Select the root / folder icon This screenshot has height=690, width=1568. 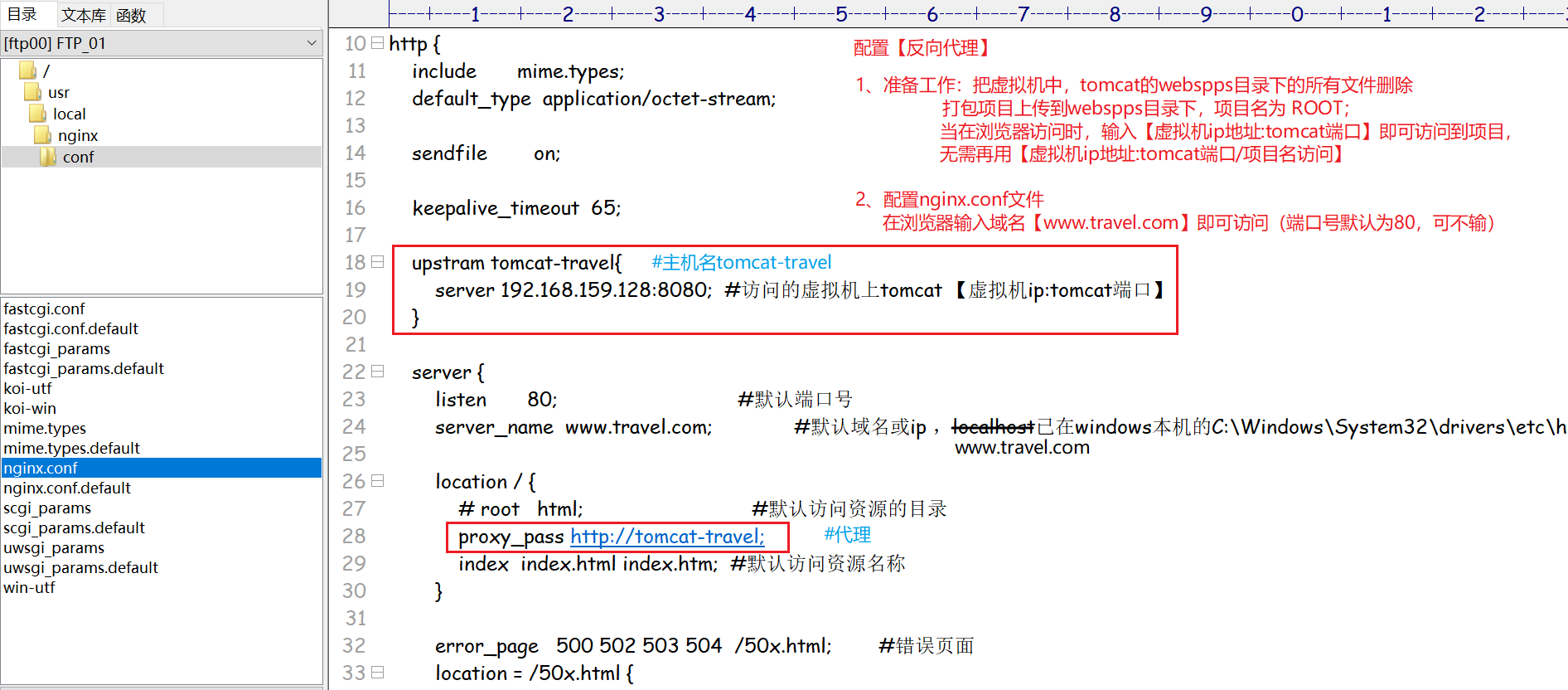coord(27,70)
